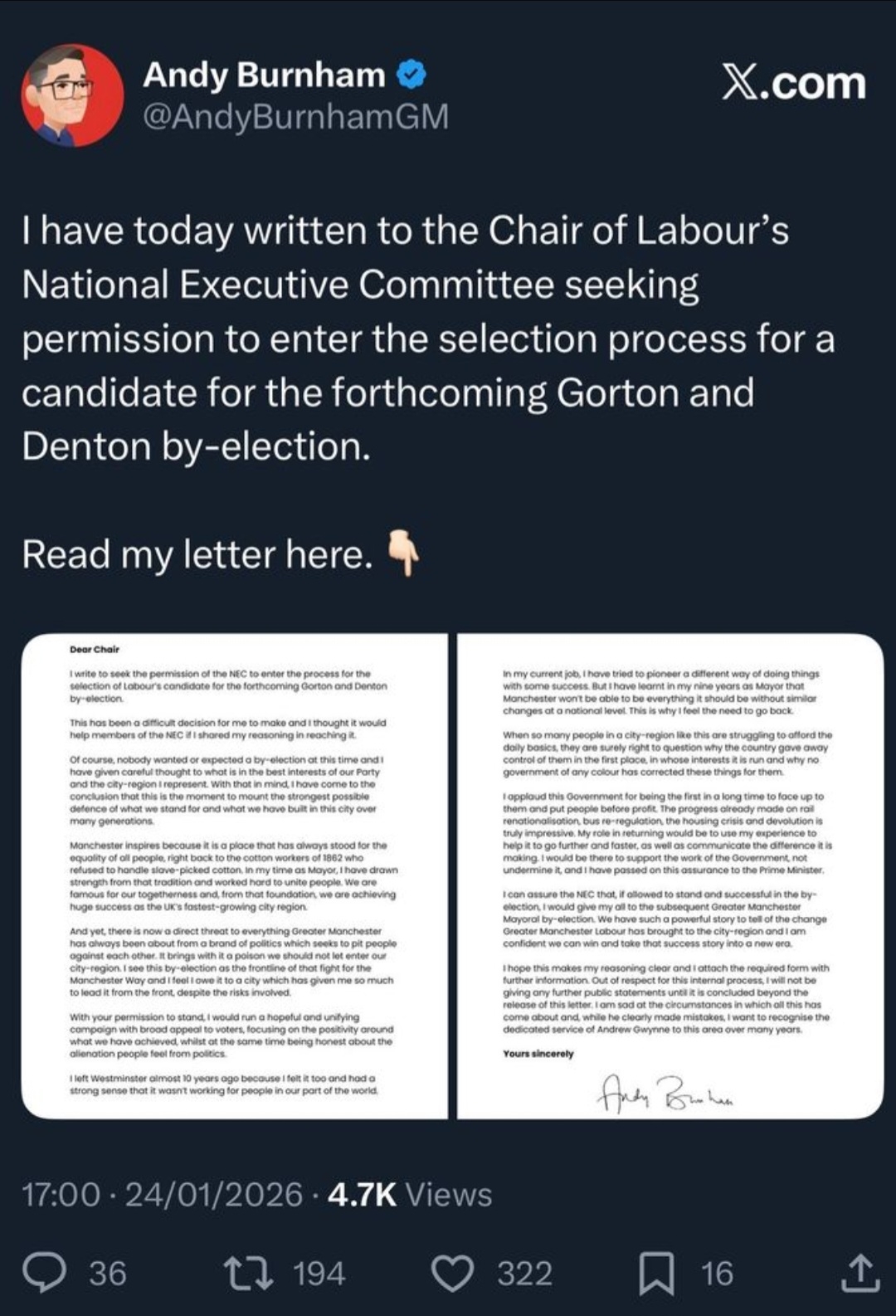The height and width of the screenshot is (1316, 896).
Task: Click the repost arrows icon
Action: (249, 1273)
